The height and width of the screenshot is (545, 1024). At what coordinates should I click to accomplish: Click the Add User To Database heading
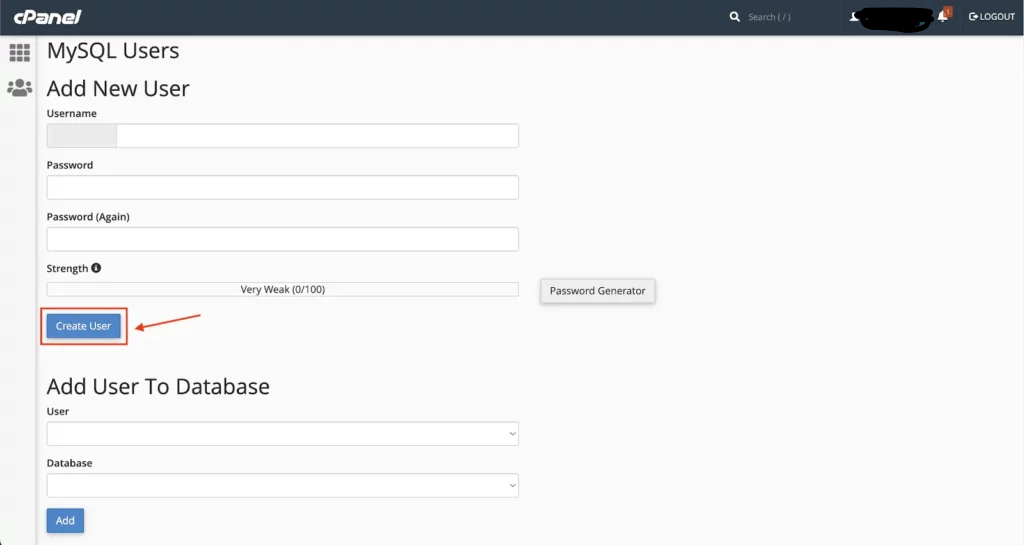158,386
